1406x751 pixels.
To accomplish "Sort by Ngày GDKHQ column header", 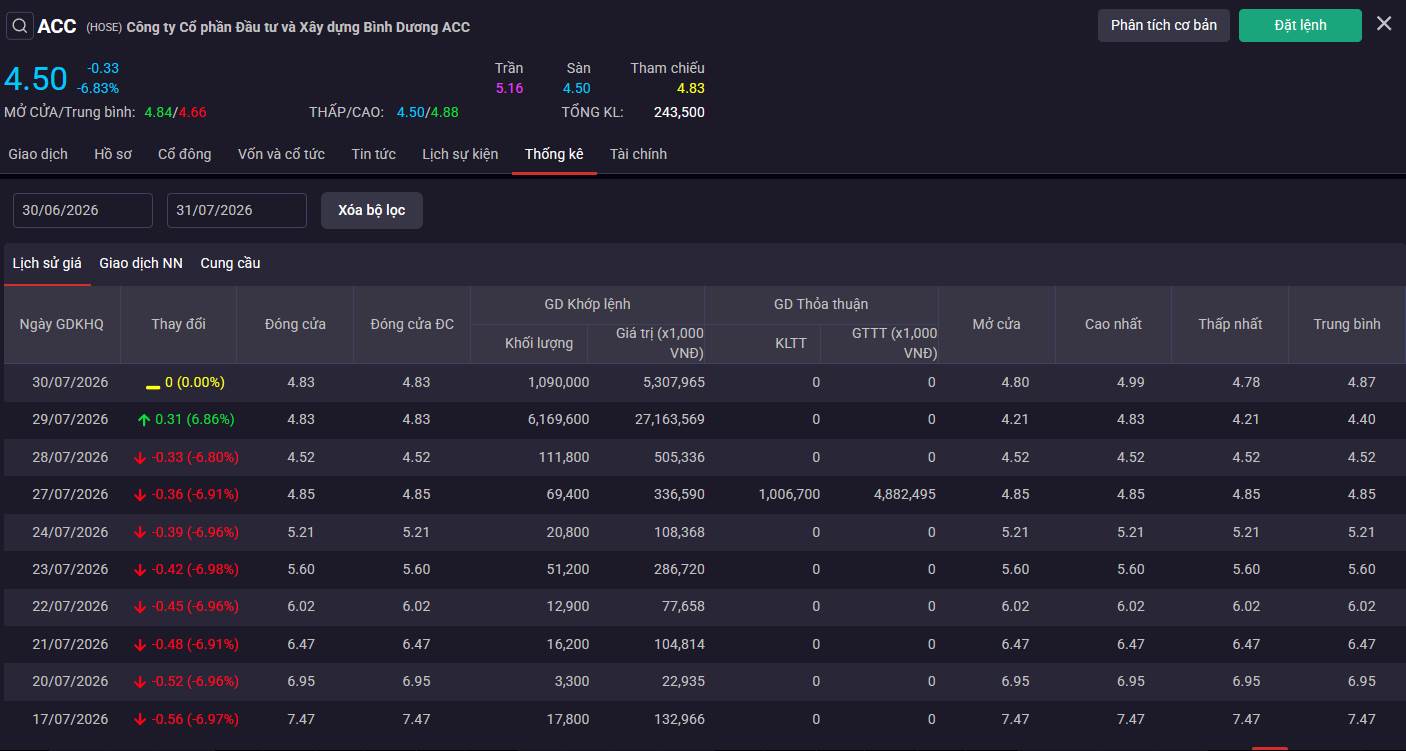I will pos(62,324).
